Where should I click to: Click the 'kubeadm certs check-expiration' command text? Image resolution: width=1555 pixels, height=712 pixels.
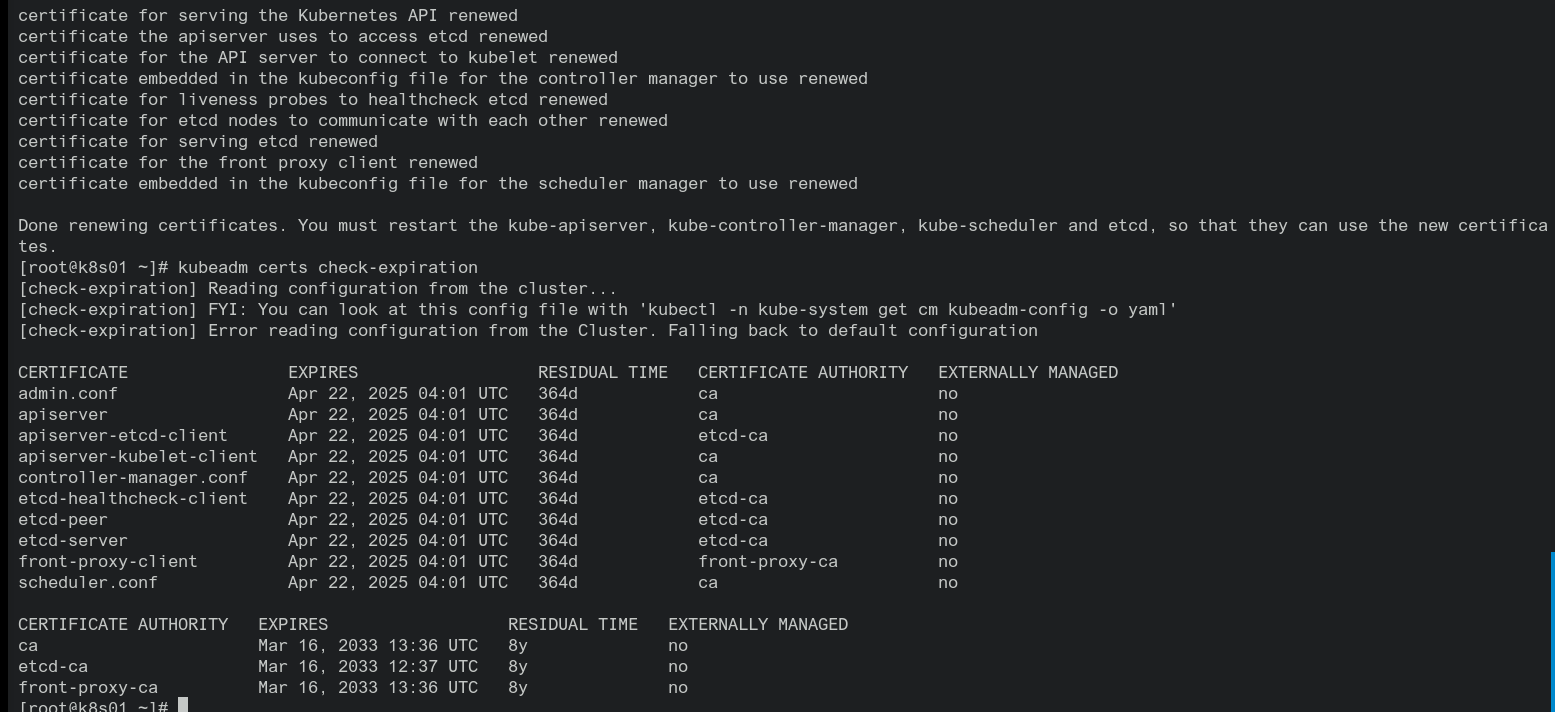tap(328, 268)
